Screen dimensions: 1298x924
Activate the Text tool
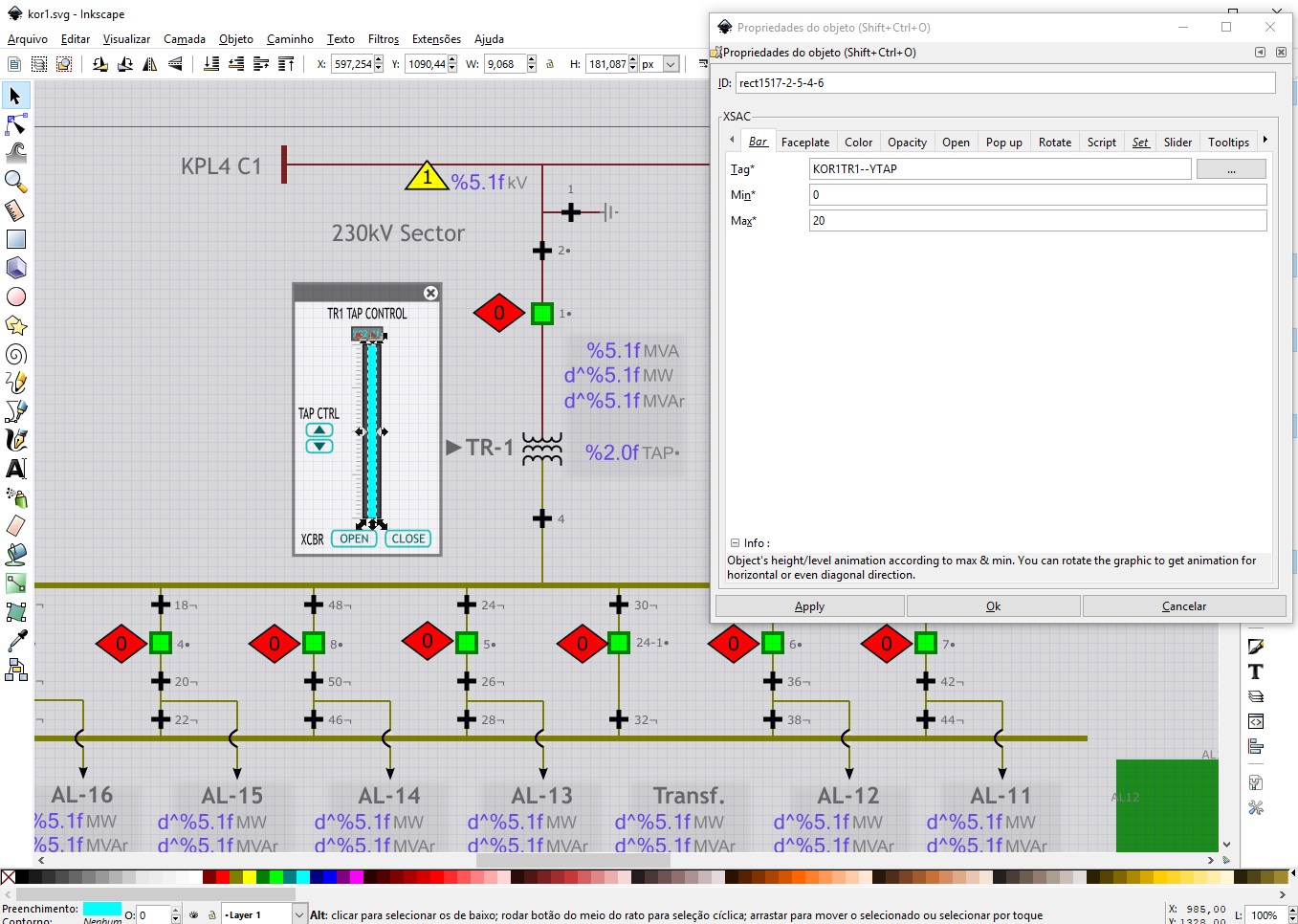coord(15,469)
